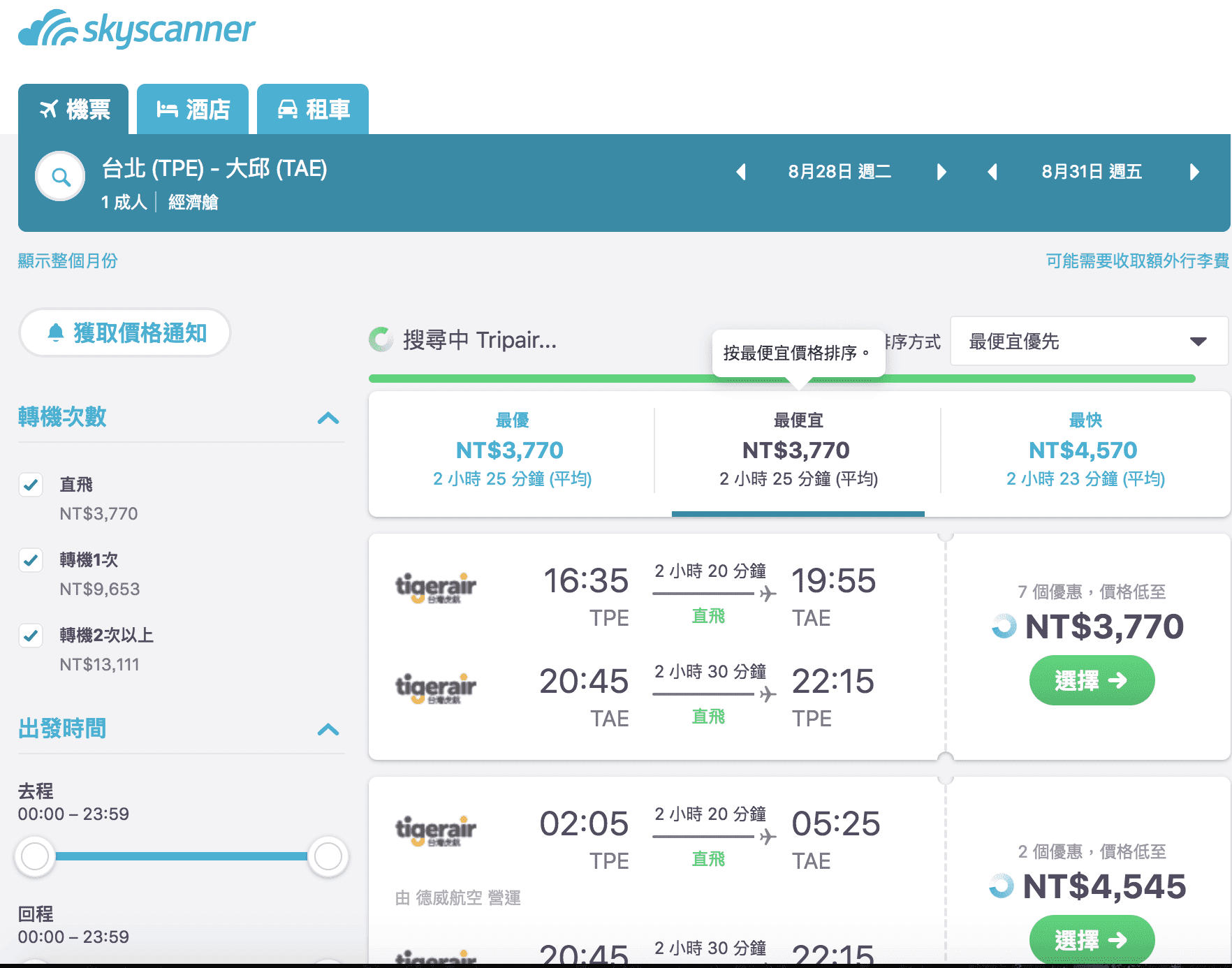Click tigerair logo of 20:45 return flight

pyautogui.click(x=436, y=688)
